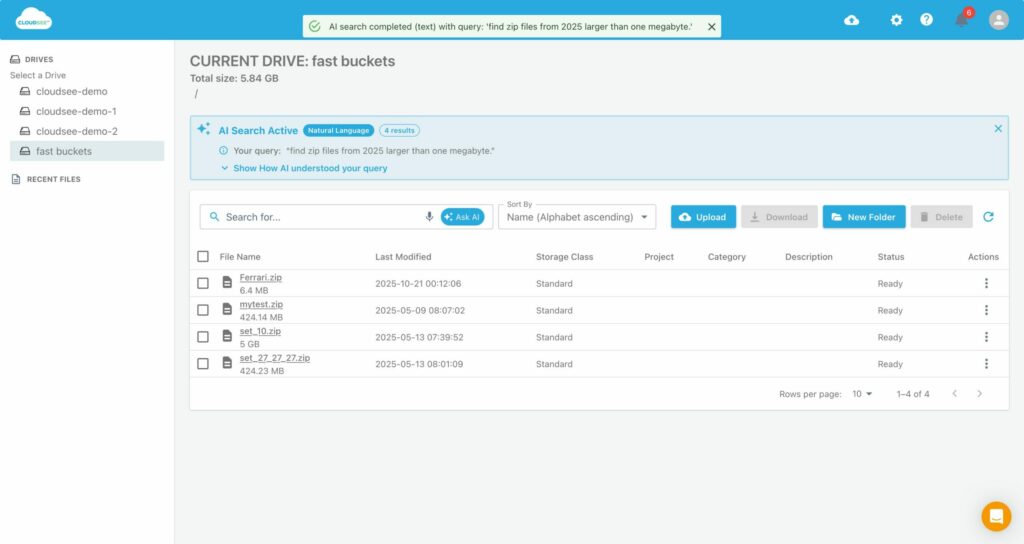
Task: Click the Total size: 5.84 GB text
Action: (x=234, y=78)
